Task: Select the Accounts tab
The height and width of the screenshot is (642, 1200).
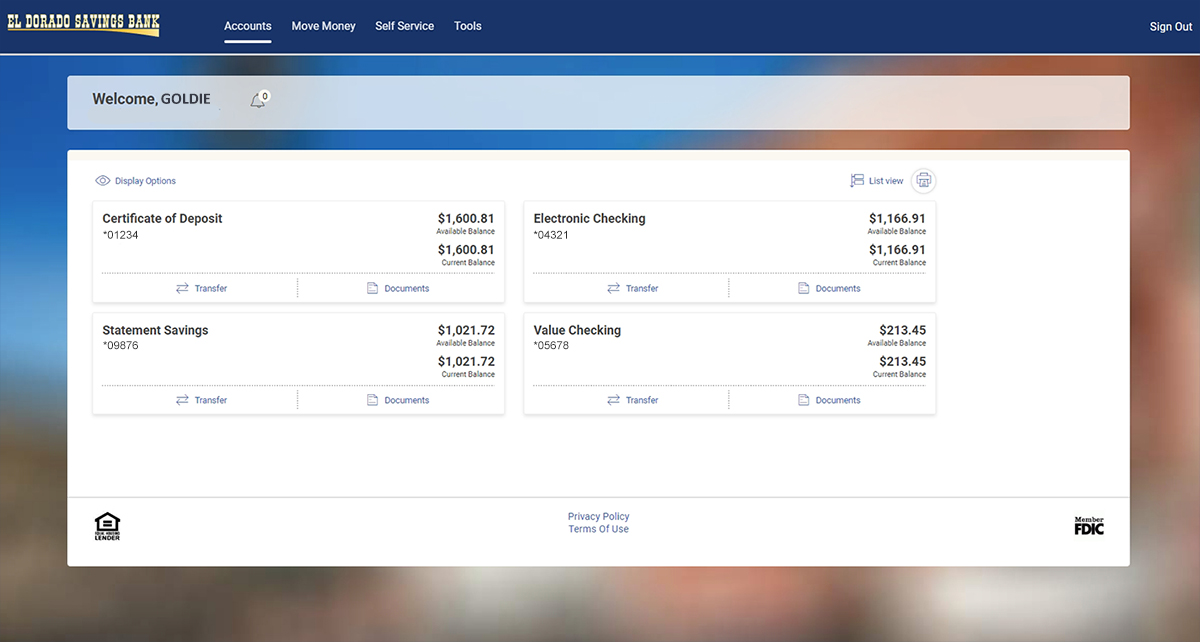Action: [x=248, y=26]
